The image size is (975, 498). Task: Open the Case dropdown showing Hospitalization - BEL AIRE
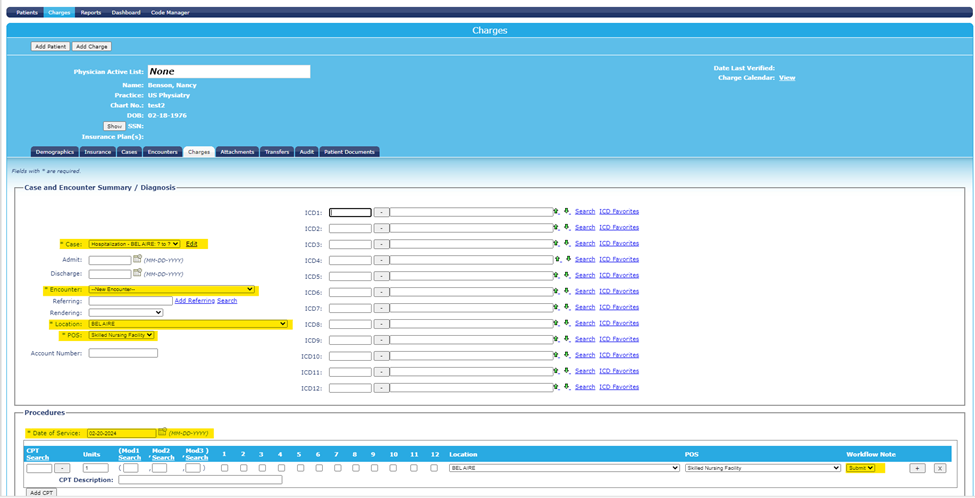pyautogui.click(x=134, y=244)
